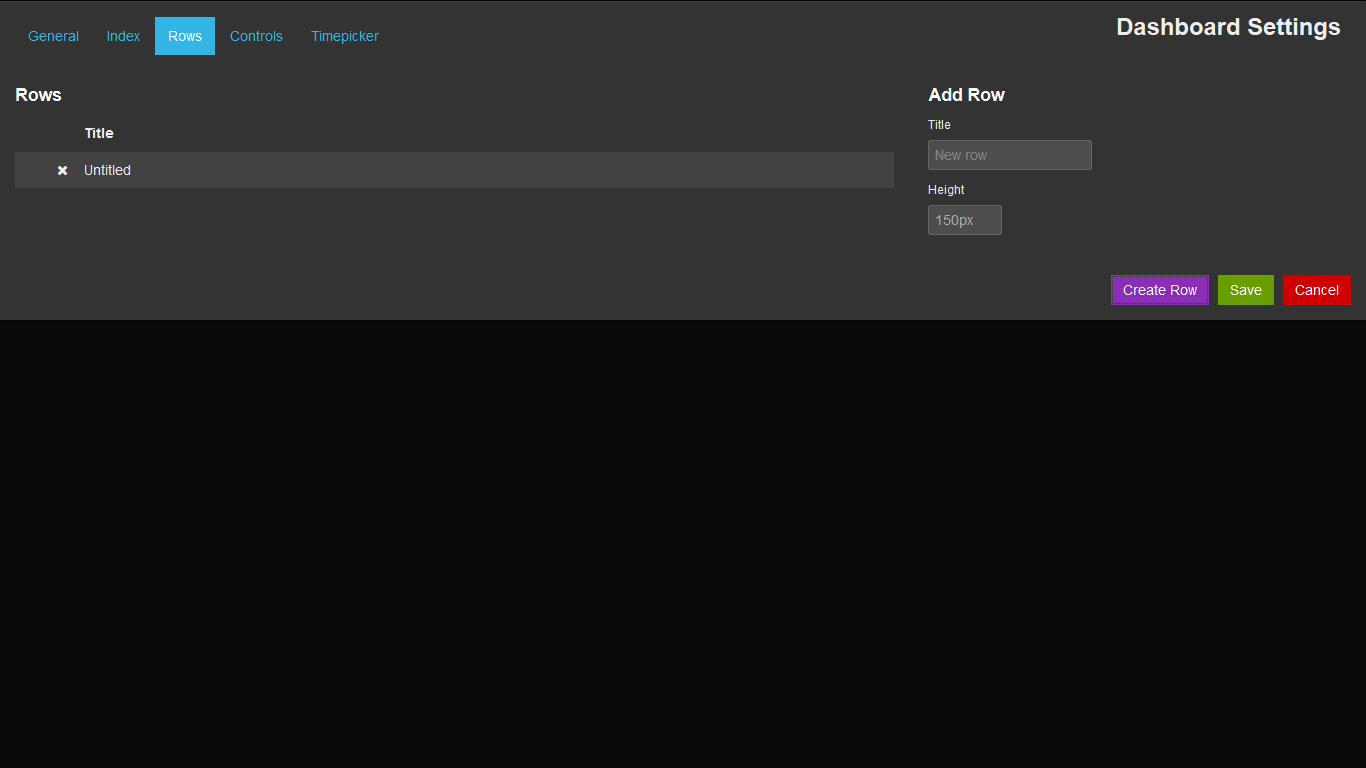Image resolution: width=1366 pixels, height=768 pixels.
Task: Click the Create Row button
Action: [1160, 290]
